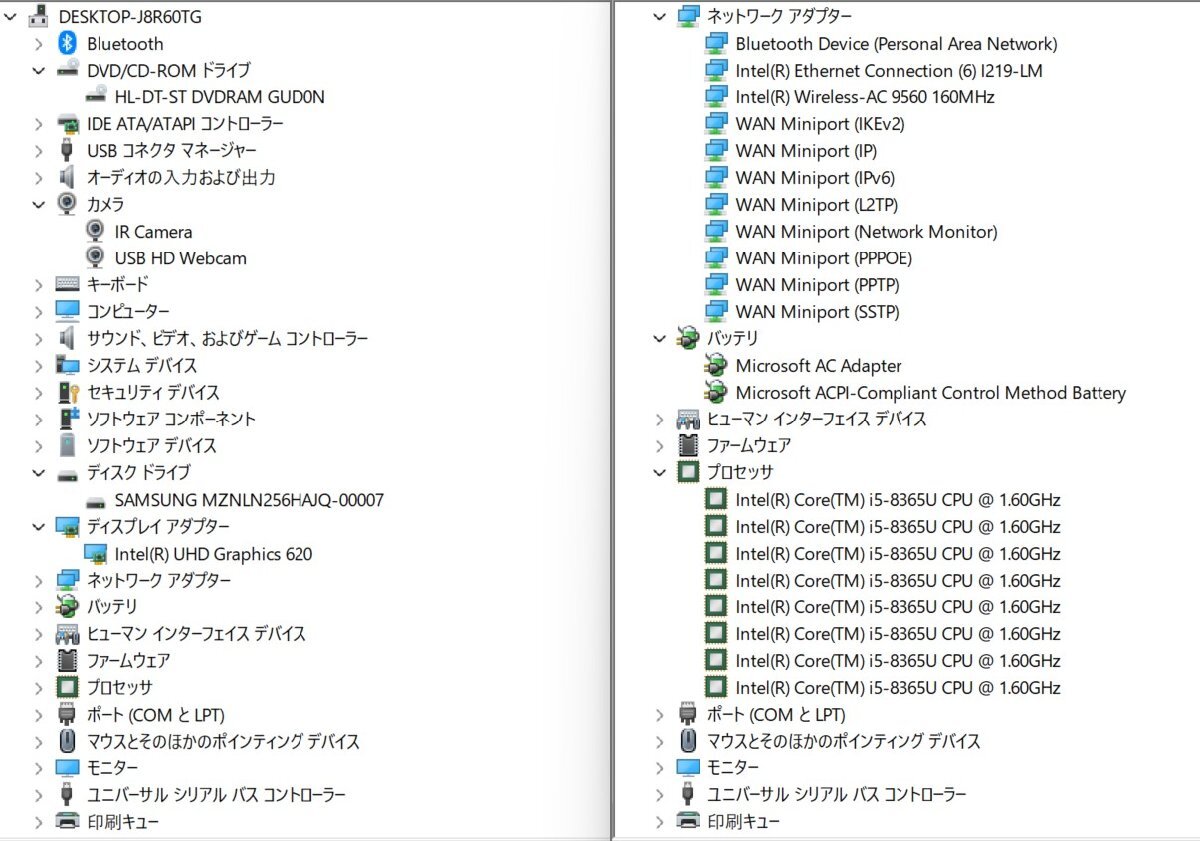The image size is (1200, 841).
Task: Expand オーディオの入力および出力 with its arrow
Action: pos(38,177)
